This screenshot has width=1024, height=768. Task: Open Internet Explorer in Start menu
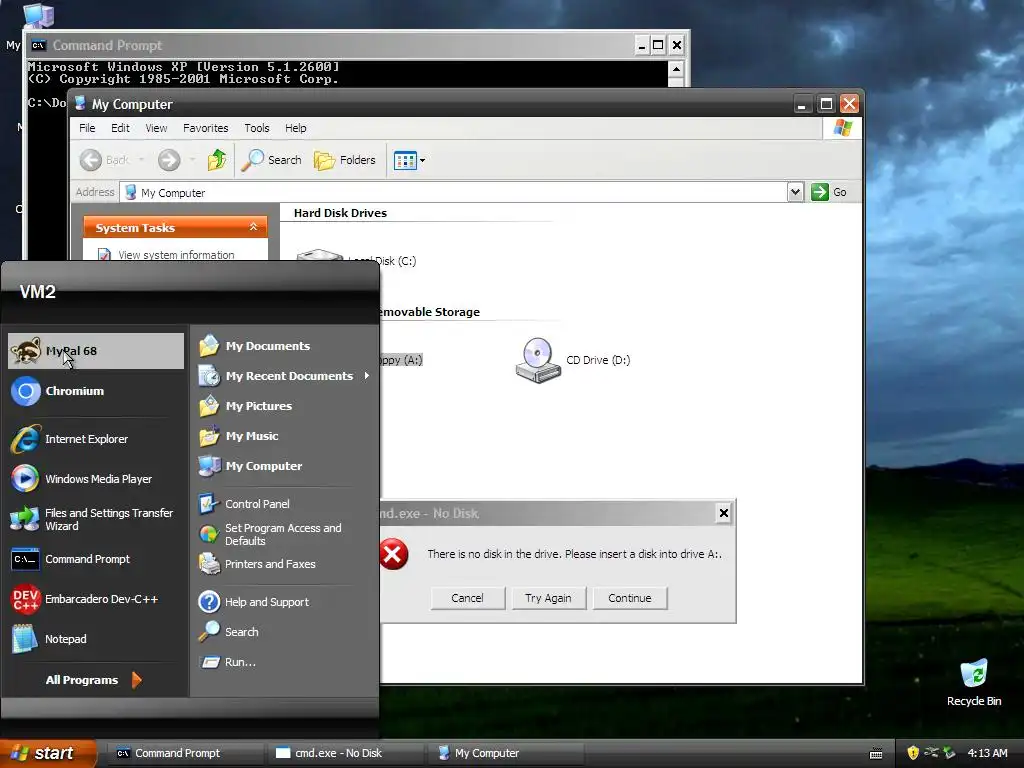coord(95,439)
